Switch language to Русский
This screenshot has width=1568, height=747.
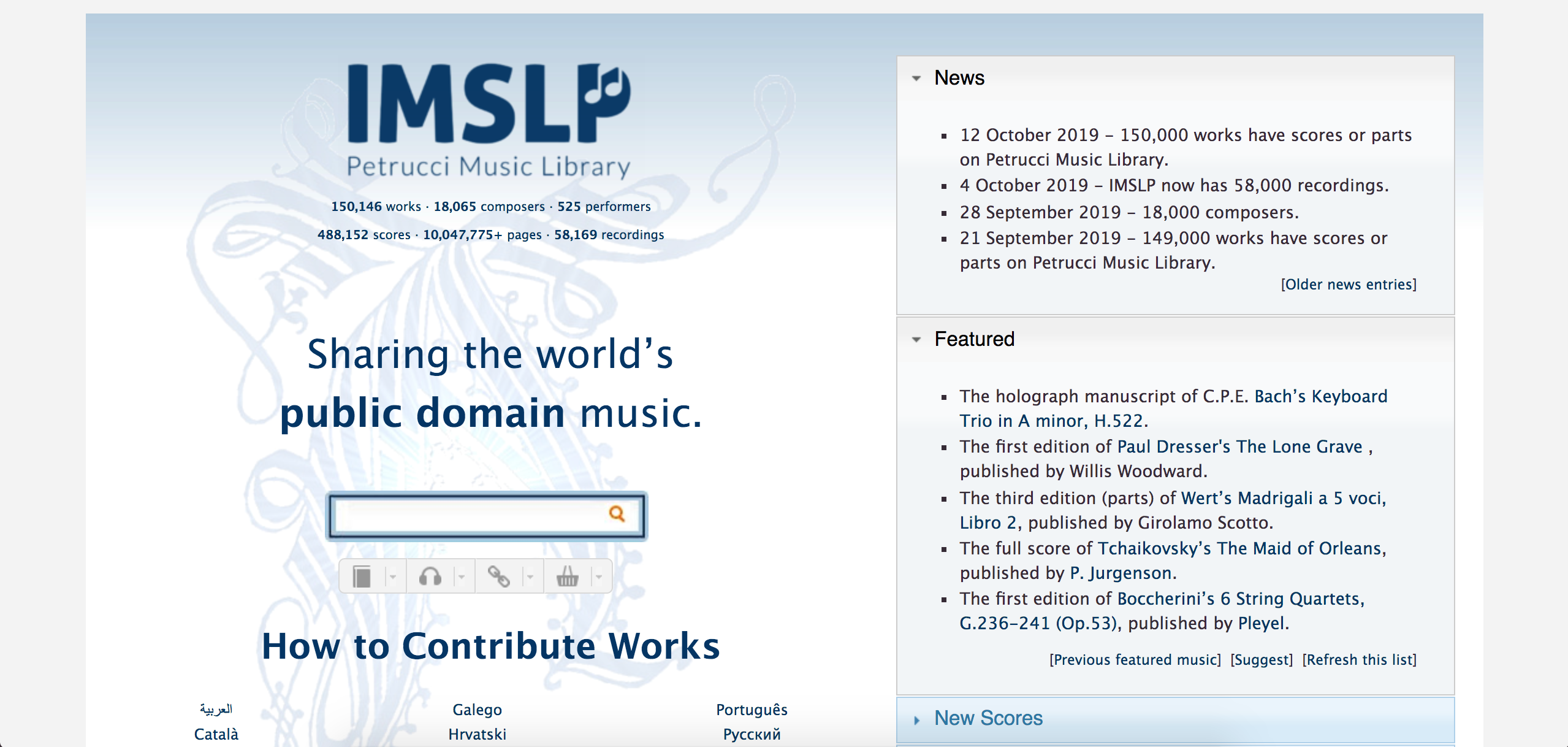coord(752,734)
